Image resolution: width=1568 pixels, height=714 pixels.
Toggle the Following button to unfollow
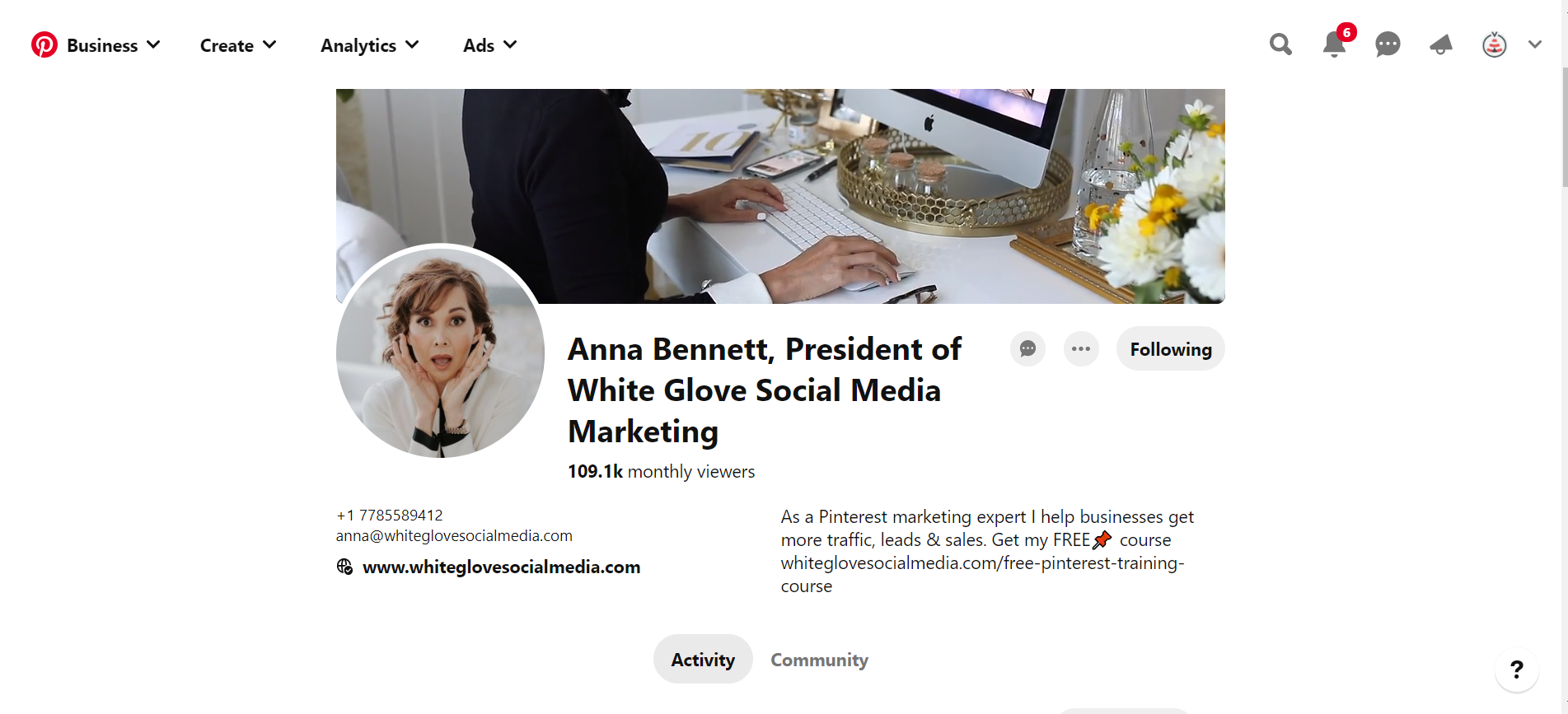(x=1170, y=349)
